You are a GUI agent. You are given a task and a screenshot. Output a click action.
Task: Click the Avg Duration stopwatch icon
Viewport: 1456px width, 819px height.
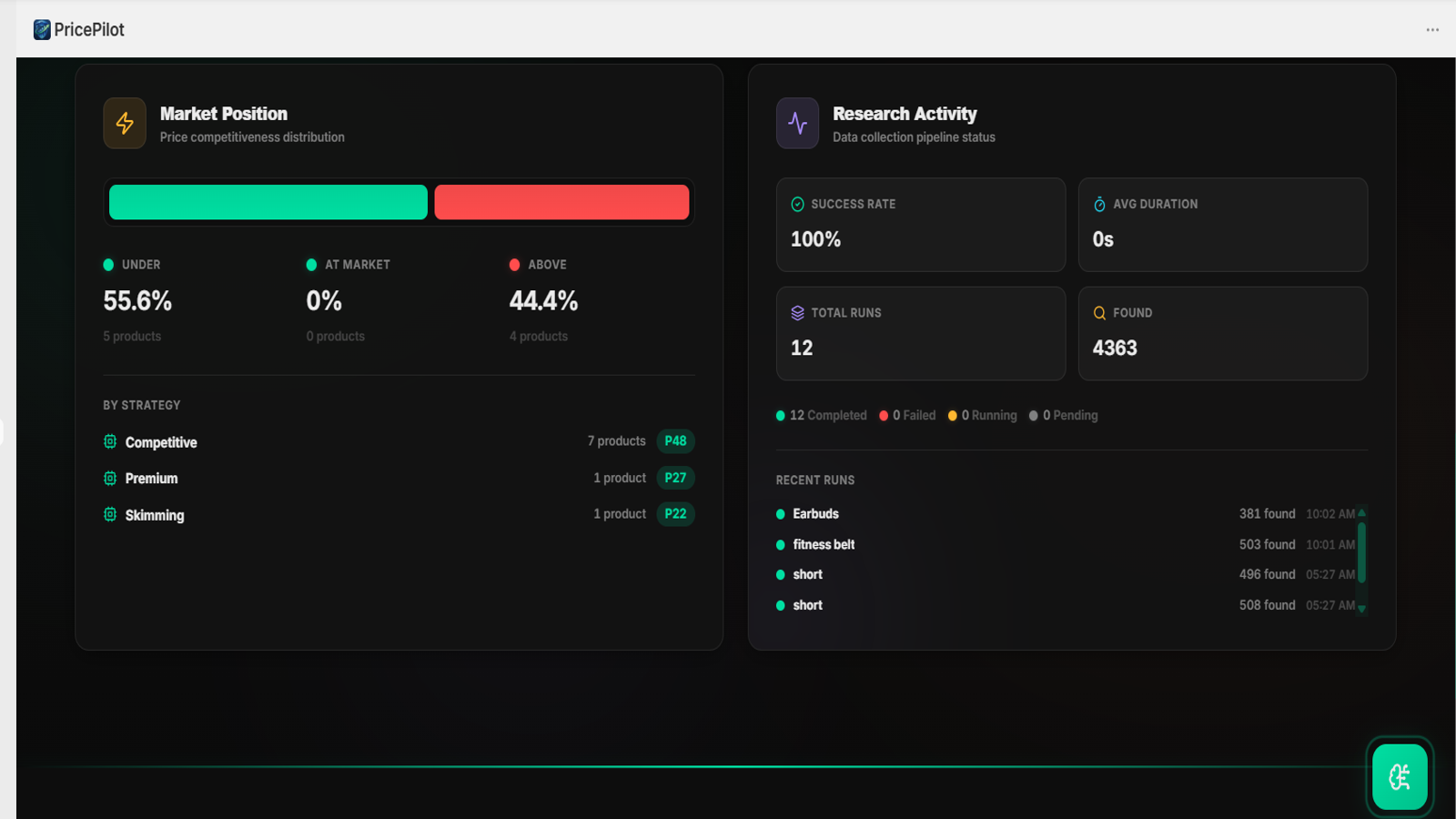1099,205
